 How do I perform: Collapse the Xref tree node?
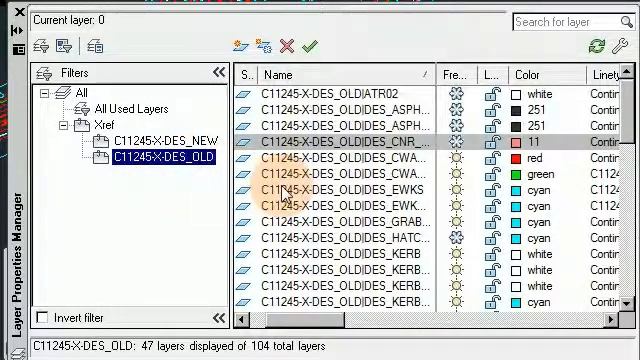[63, 125]
